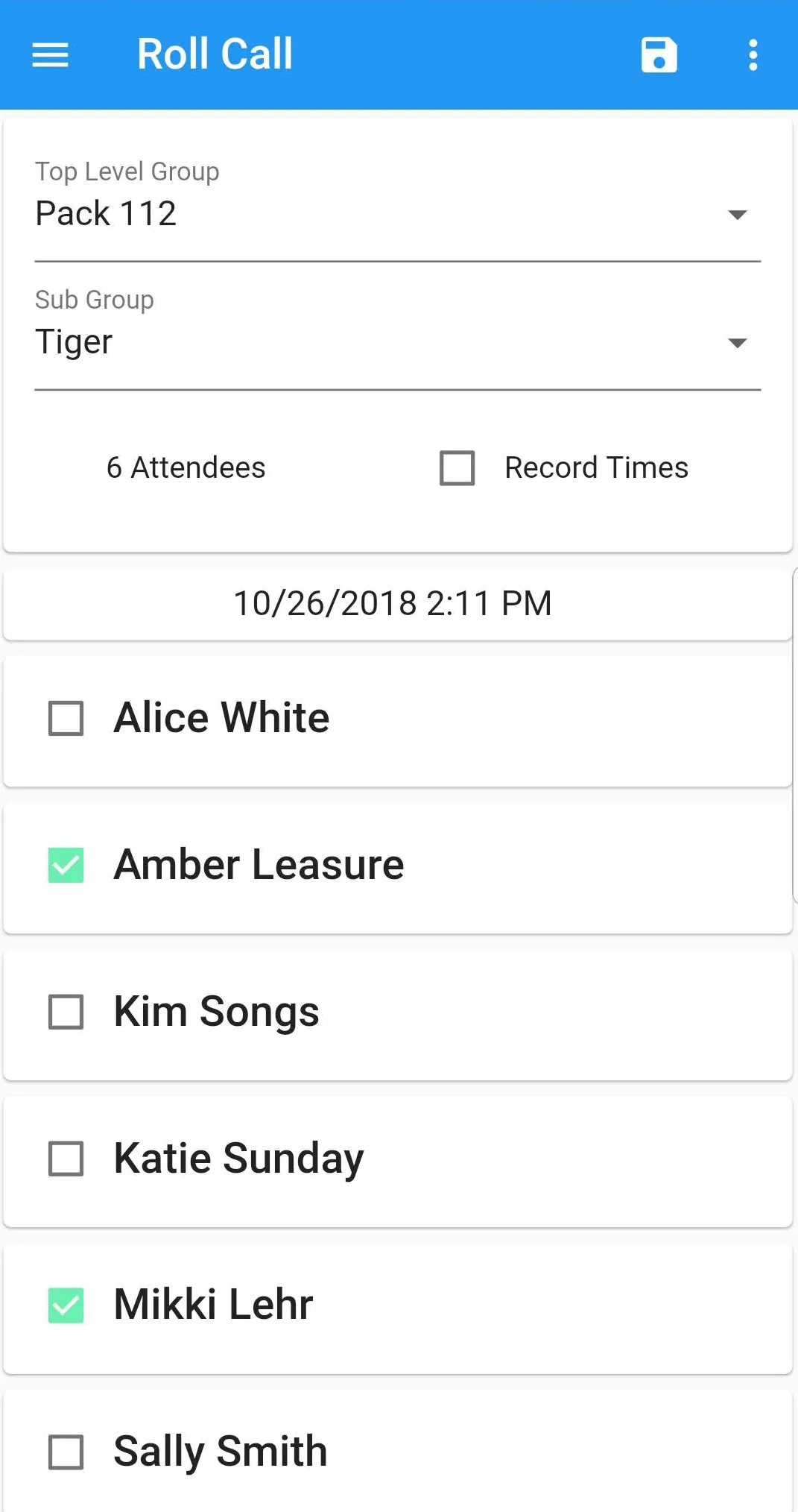The height and width of the screenshot is (1512, 798).
Task: Tick the Katie Sunday checkbox
Action: pyautogui.click(x=66, y=1159)
